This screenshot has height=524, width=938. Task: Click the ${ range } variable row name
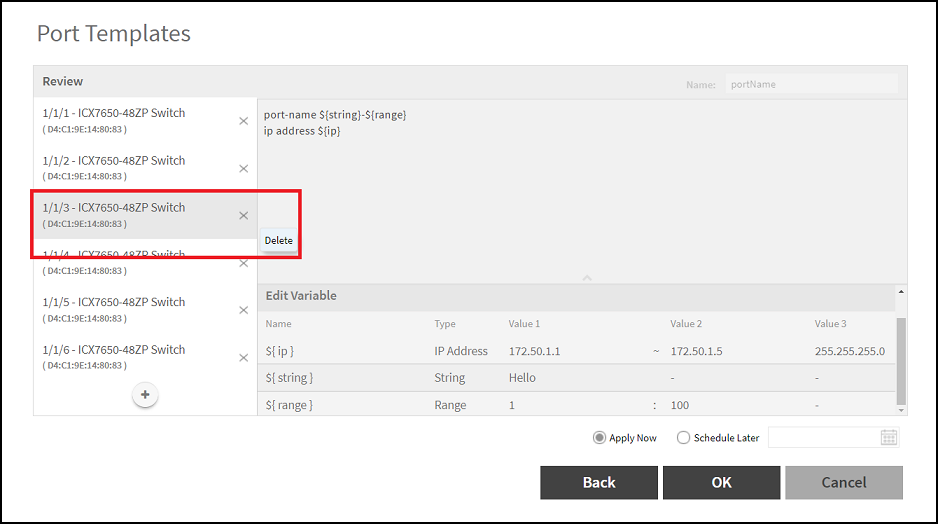[x=290, y=405]
